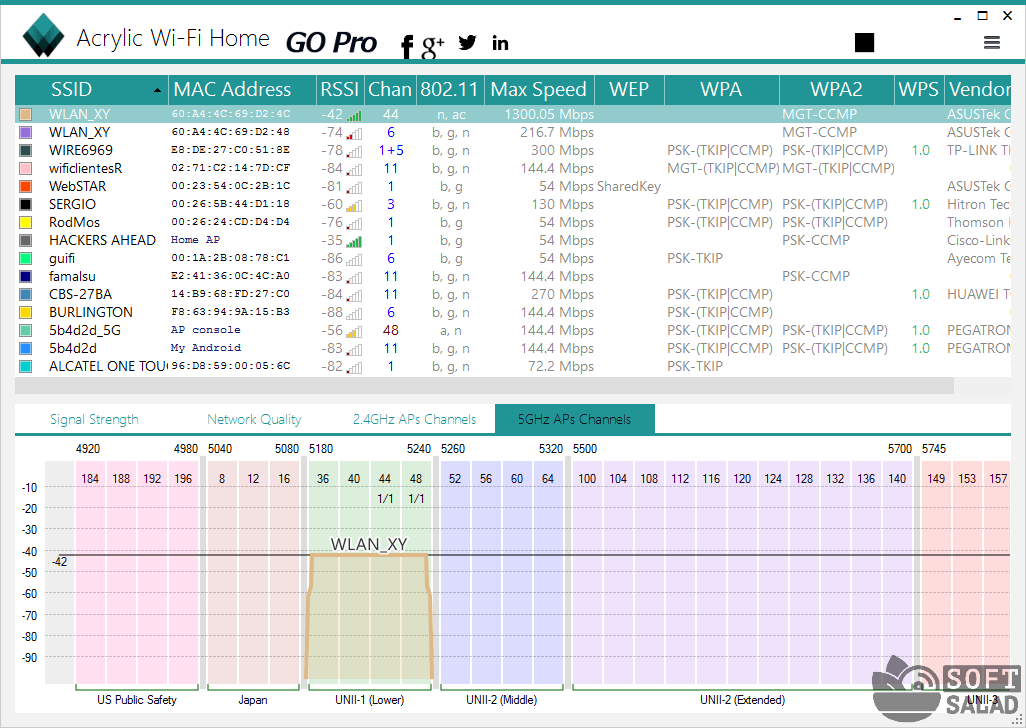This screenshot has width=1026, height=728.
Task: Select the RodMos network name
Action: (74, 222)
